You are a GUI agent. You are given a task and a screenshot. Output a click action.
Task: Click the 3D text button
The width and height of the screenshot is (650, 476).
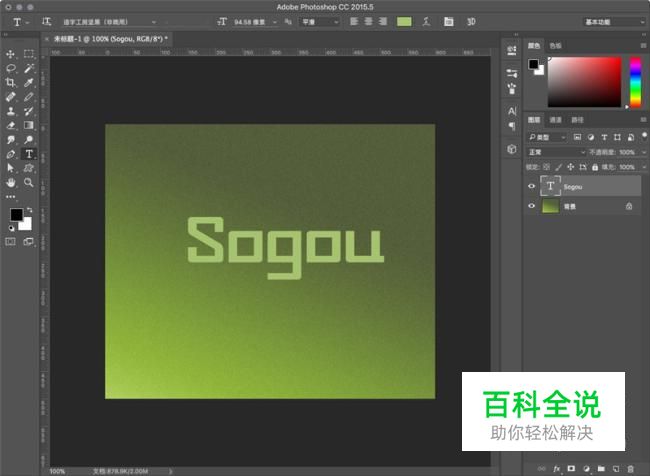pyautogui.click(x=471, y=22)
